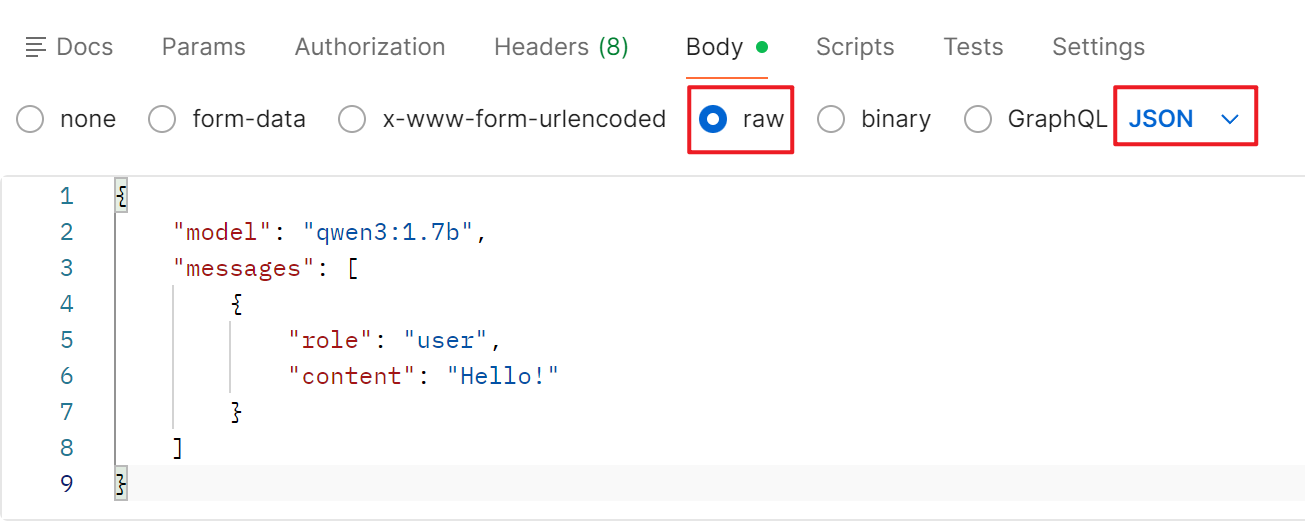The width and height of the screenshot is (1305, 527).
Task: Open the Params tab
Action: point(203,47)
